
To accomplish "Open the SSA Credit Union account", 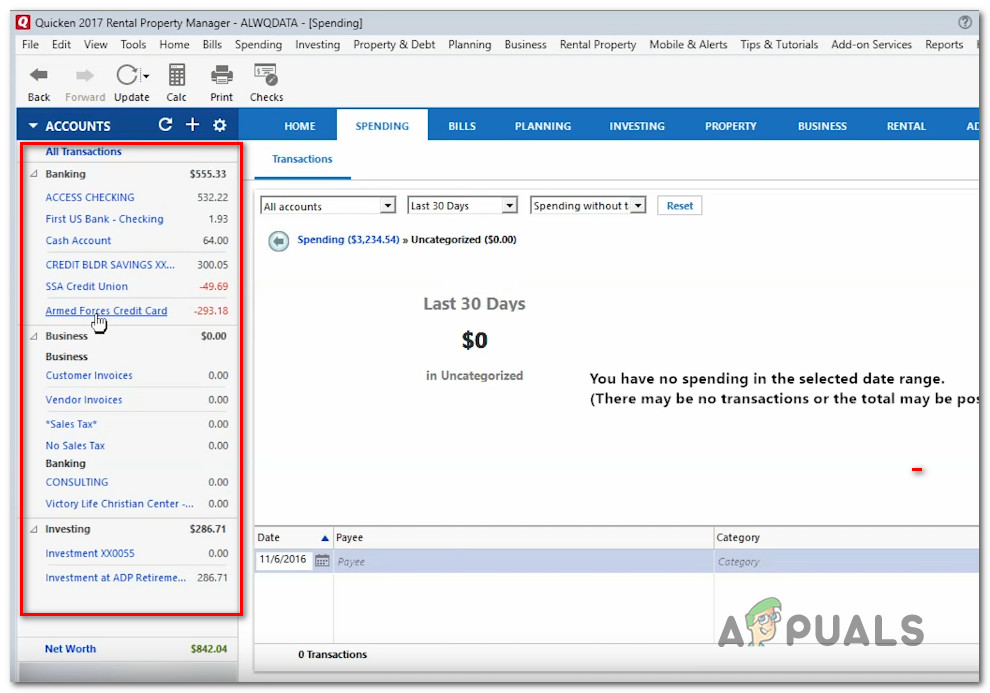I will point(86,286).
